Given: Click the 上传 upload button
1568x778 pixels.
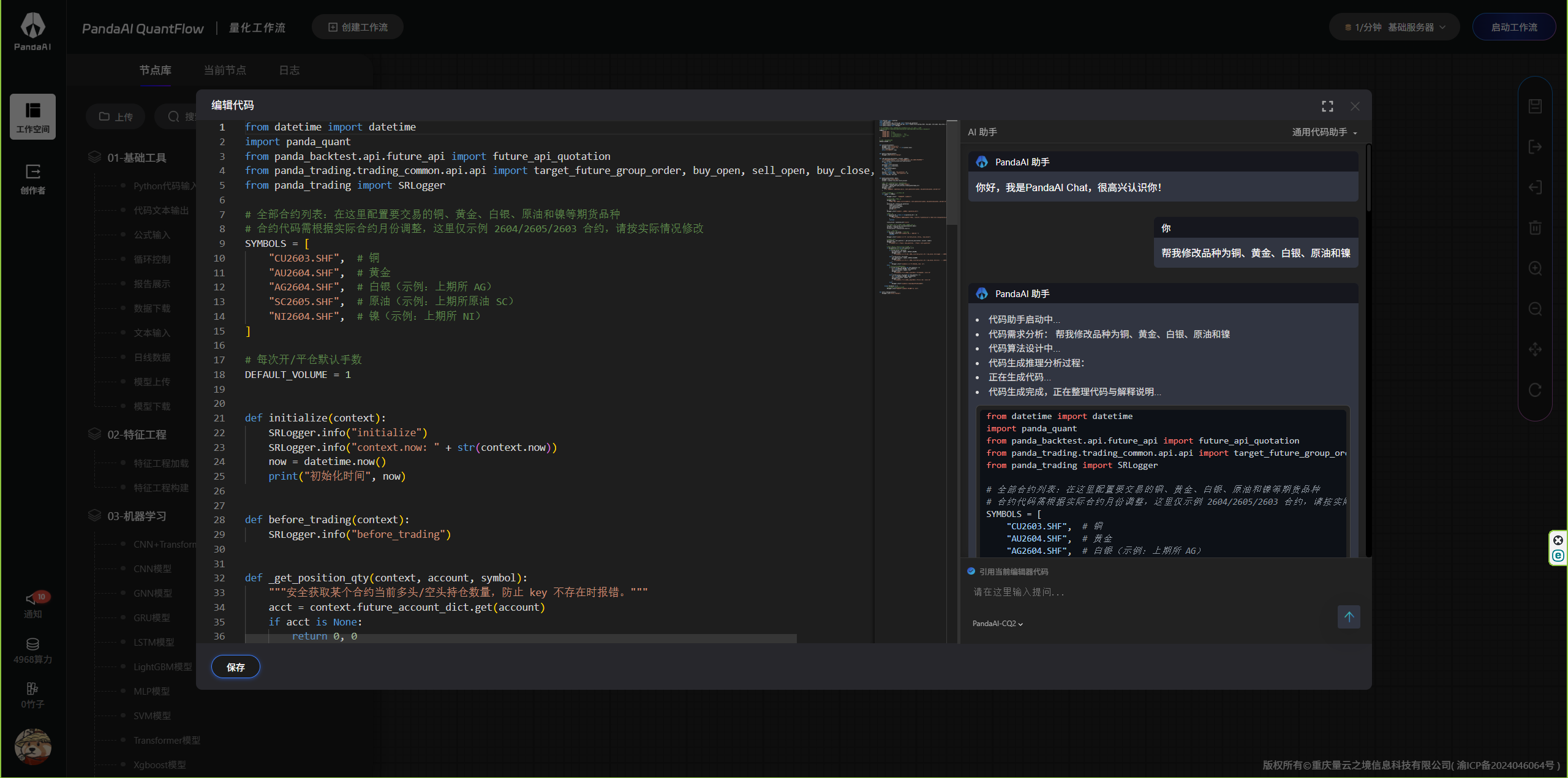Looking at the screenshot, I should click(116, 116).
